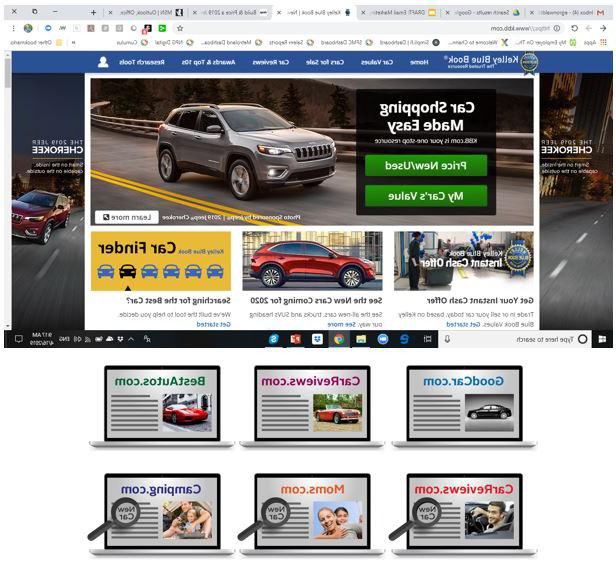The width and height of the screenshot is (616, 562).
Task: Open the Dropbox app on the taskbar
Action: tap(317, 339)
